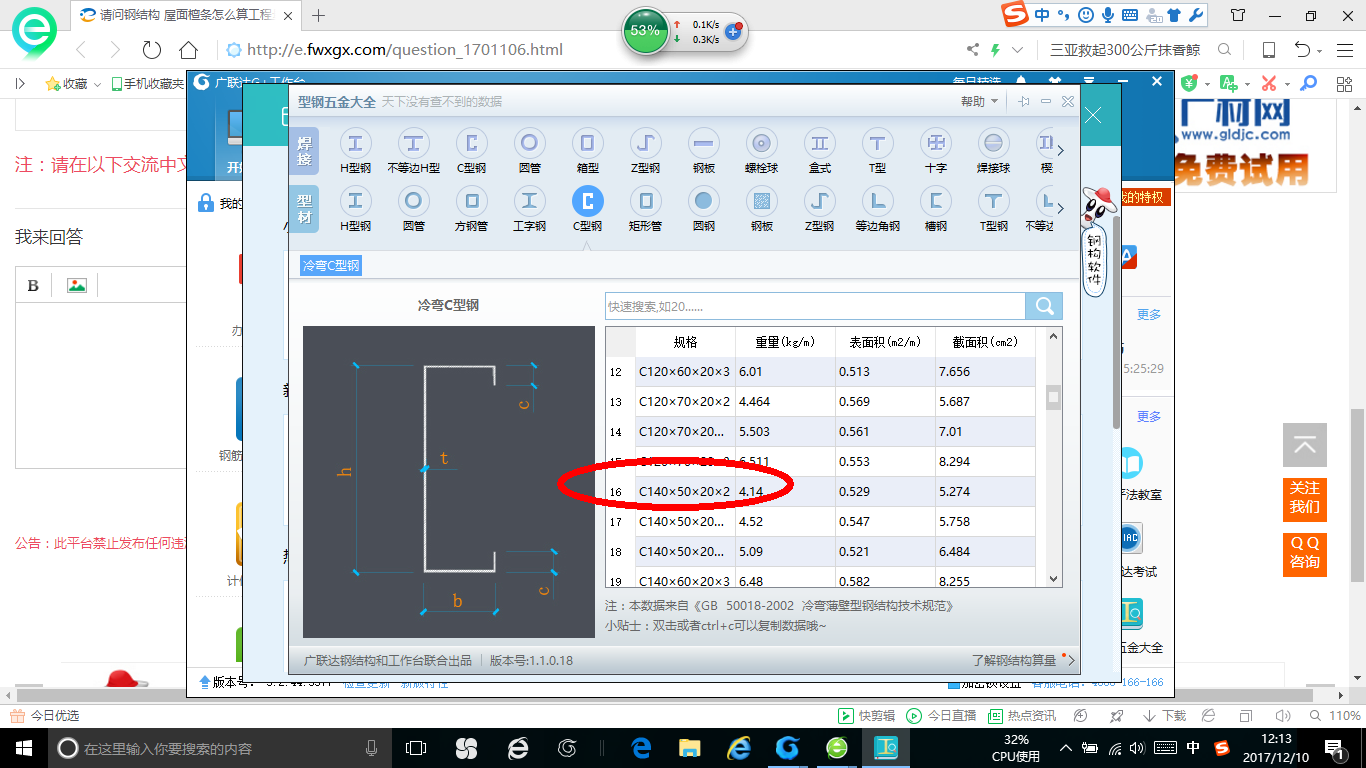Switch to the 型材 category tab
Screen dimensions: 1366x768
pos(304,209)
